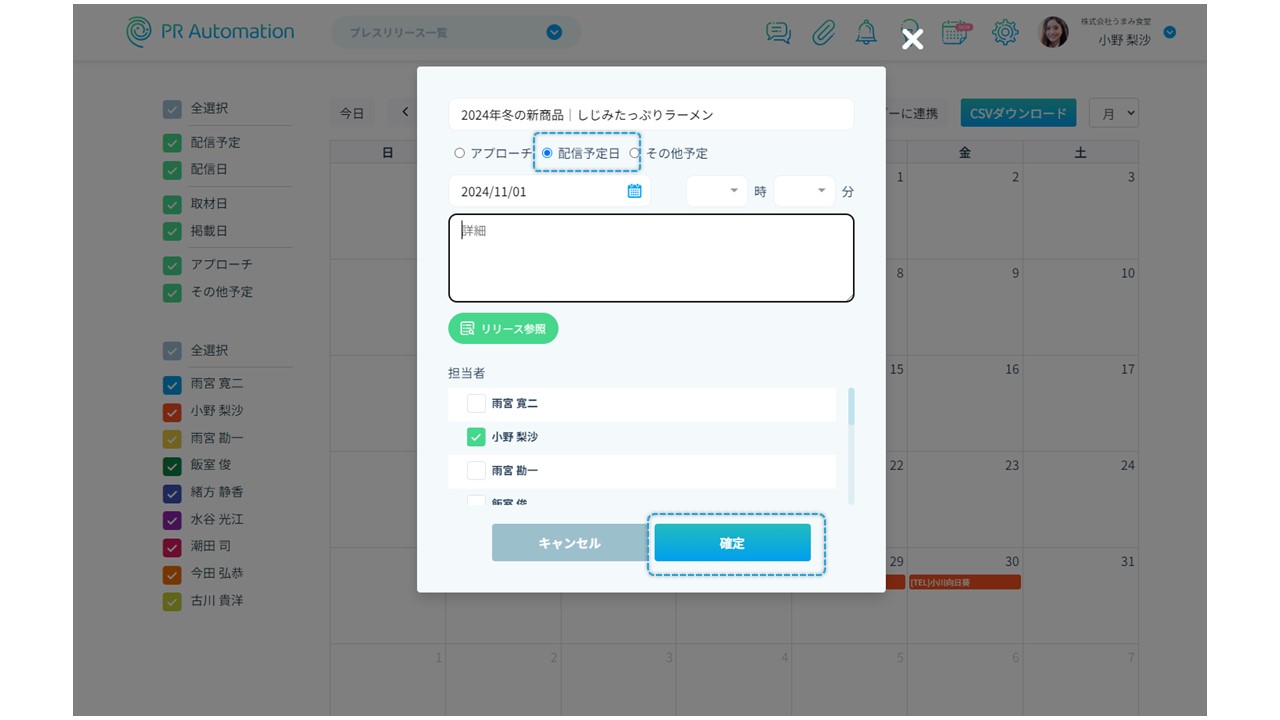Click the 確定 confirm button
This screenshot has height=720, width=1280.
732,543
